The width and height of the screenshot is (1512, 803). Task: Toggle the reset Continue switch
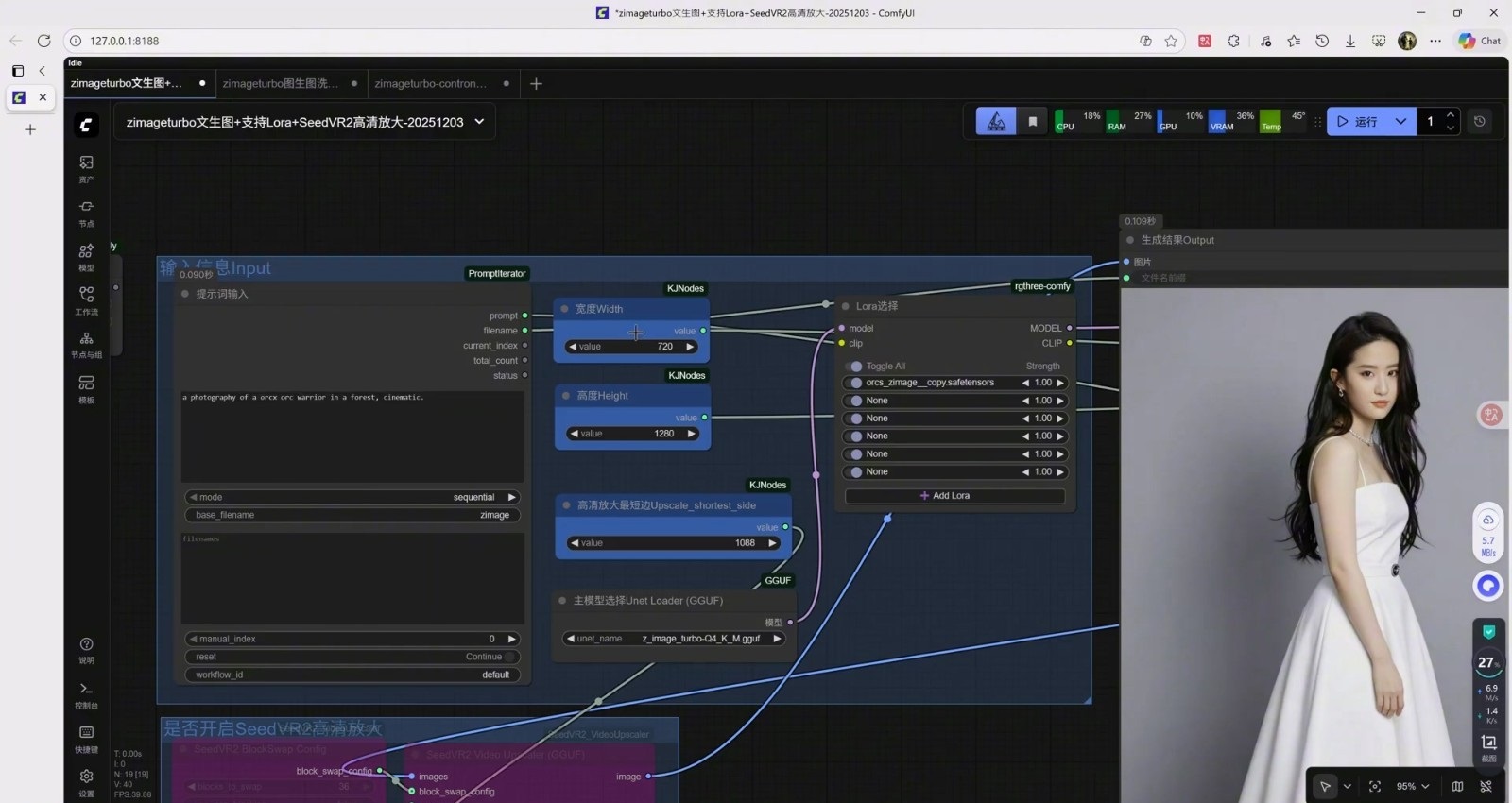coord(508,657)
